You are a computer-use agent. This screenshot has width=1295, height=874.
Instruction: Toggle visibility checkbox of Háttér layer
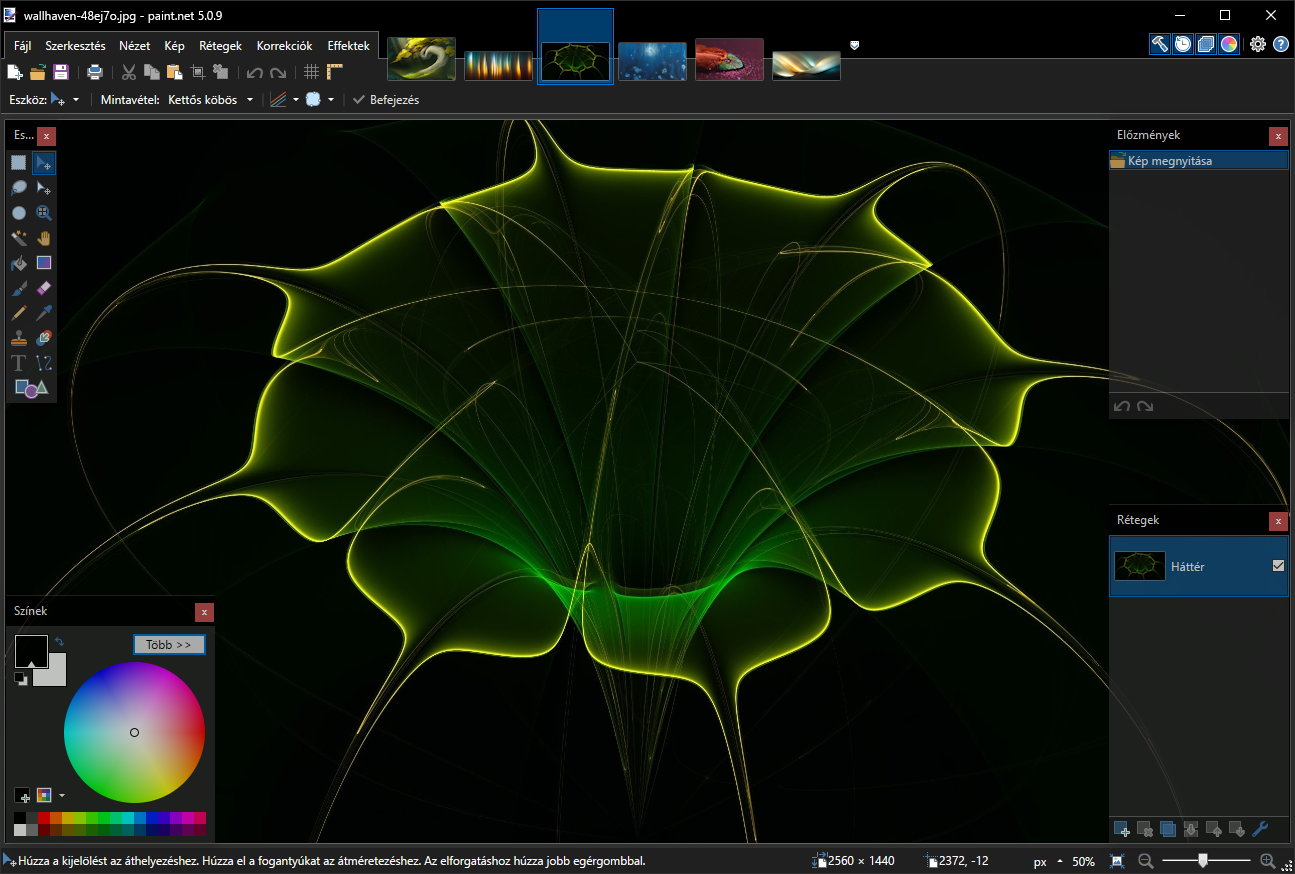1278,566
